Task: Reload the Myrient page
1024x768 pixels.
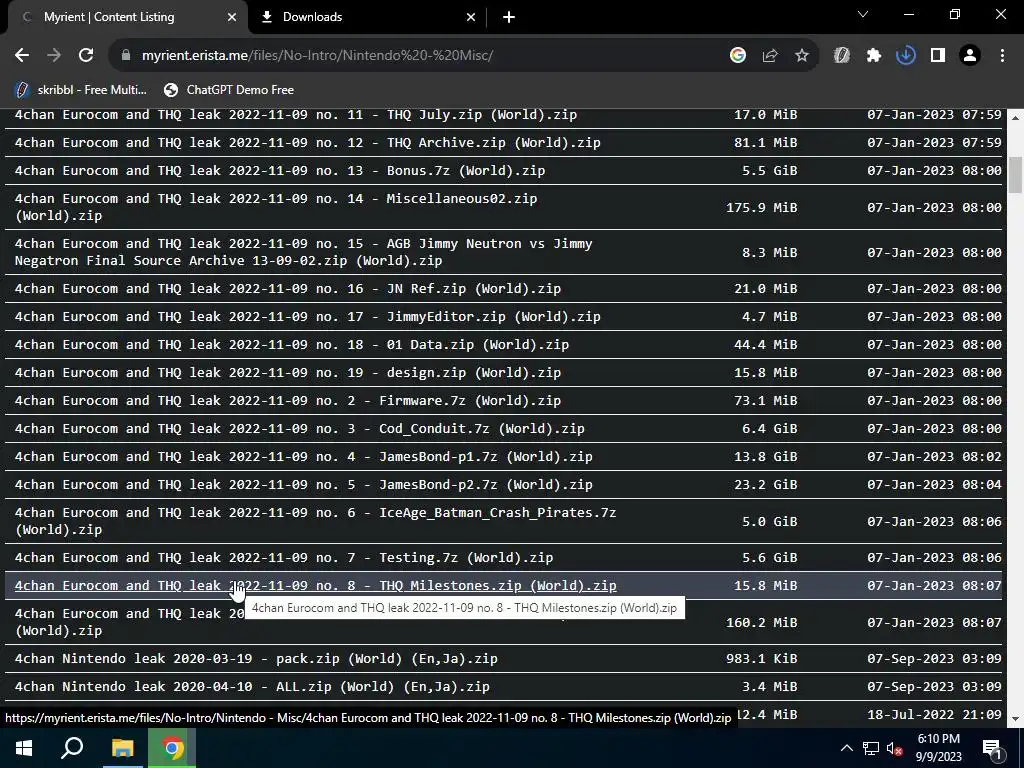Action: click(86, 56)
